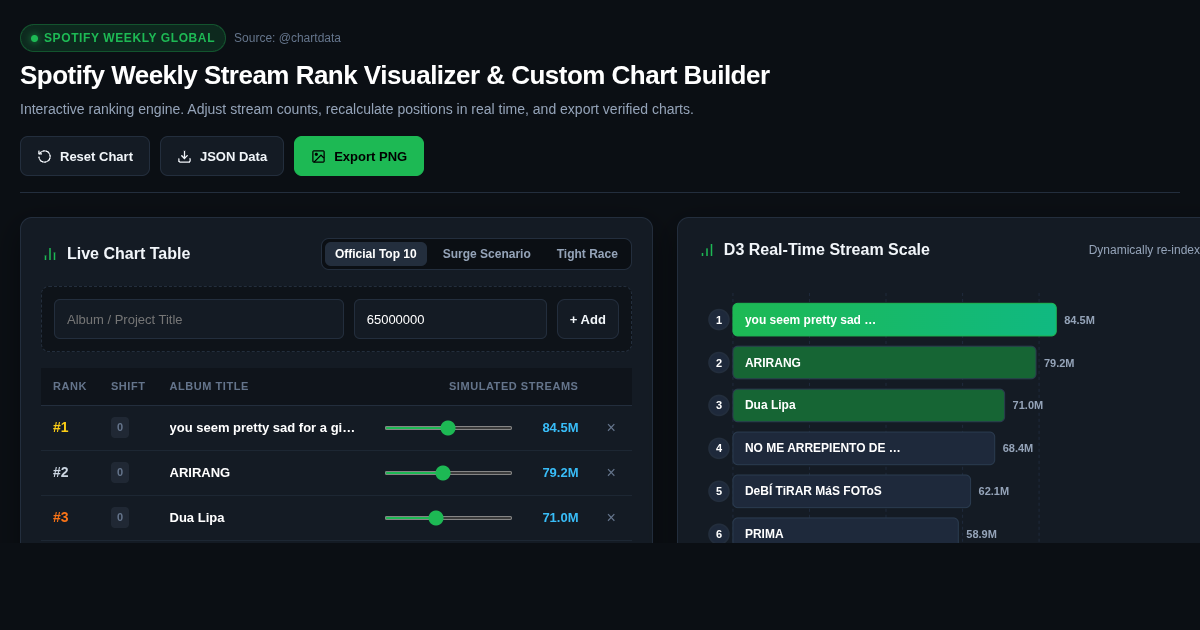This screenshot has width=1200, height=630.
Task: Click the ARIRANG album title in the table
Action: tap(200, 473)
